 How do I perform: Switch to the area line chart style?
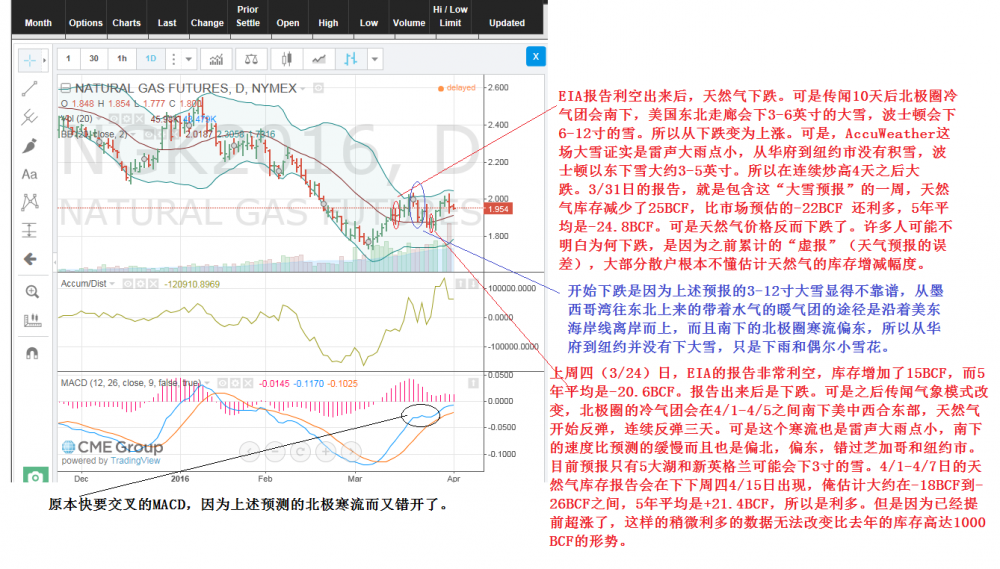pyautogui.click(x=320, y=59)
